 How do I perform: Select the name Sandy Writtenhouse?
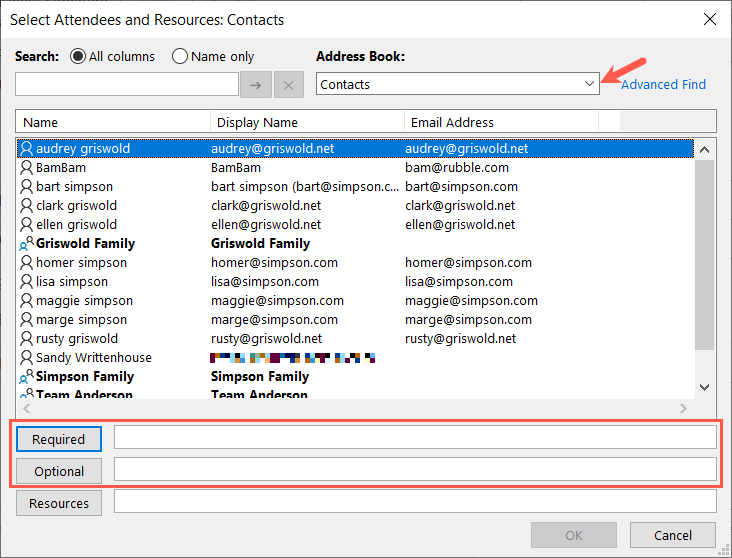point(94,358)
